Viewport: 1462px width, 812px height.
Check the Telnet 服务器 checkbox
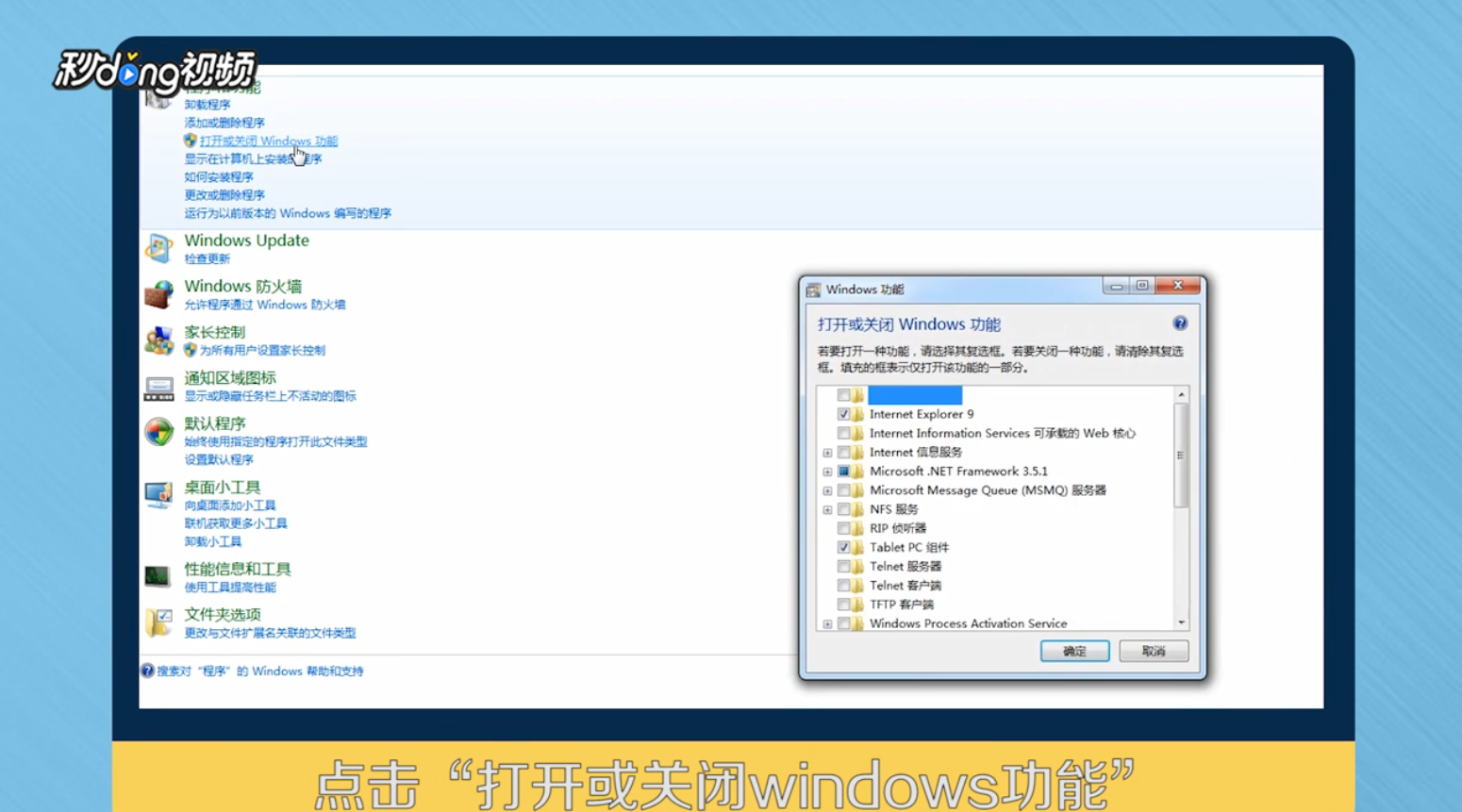pyautogui.click(x=843, y=566)
